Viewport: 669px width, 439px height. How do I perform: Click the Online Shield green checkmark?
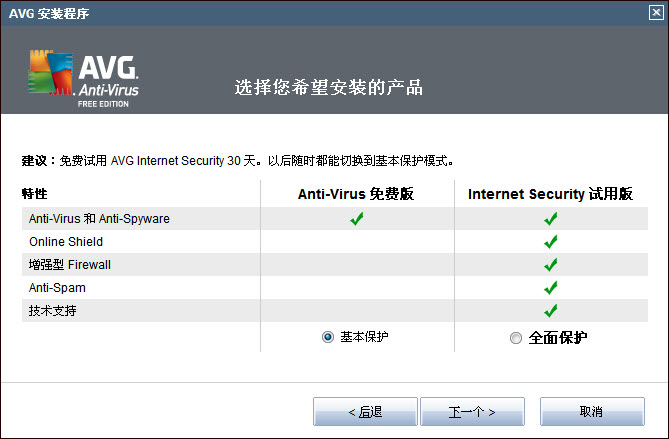pyautogui.click(x=550, y=242)
